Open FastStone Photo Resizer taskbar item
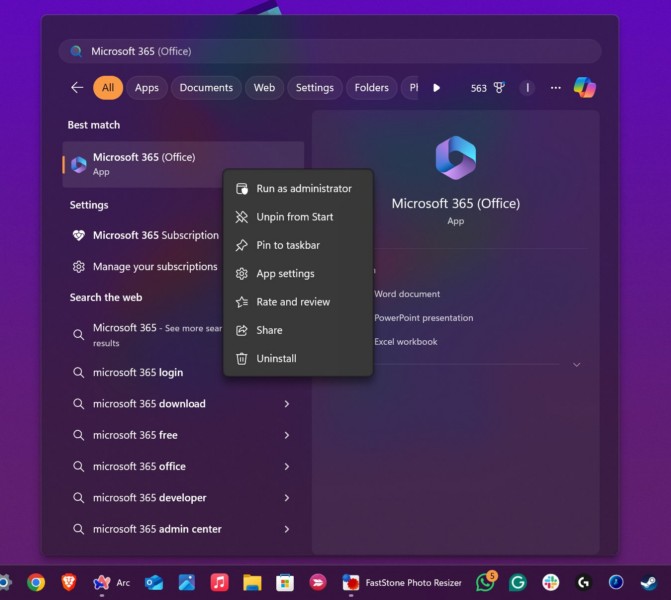The width and height of the screenshot is (671, 600). pyautogui.click(x=402, y=582)
